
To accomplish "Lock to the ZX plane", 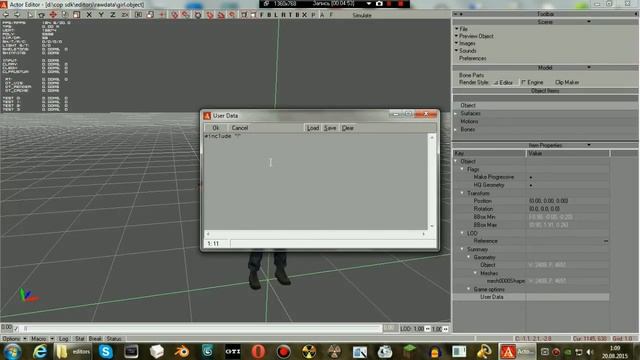I will (125, 15).
